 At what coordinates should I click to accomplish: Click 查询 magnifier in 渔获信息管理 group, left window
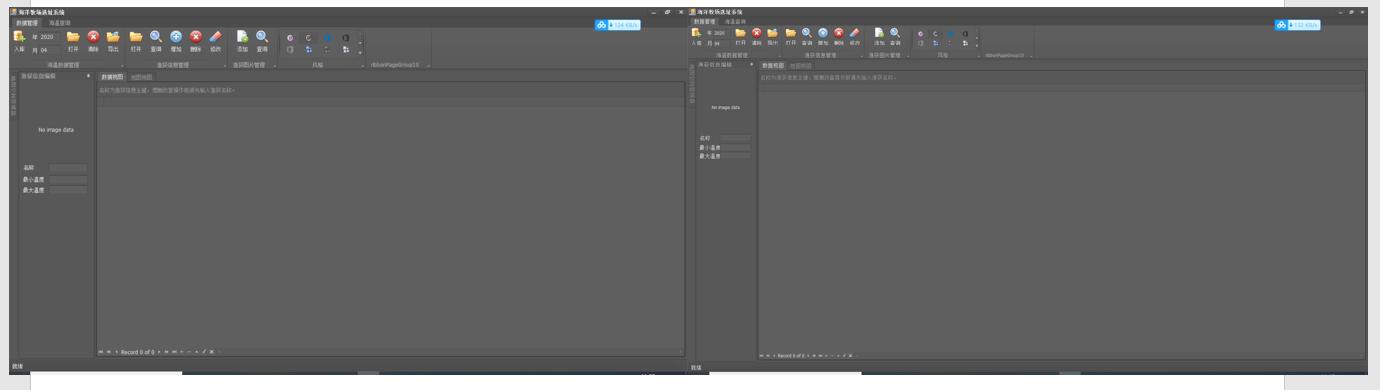point(156,41)
